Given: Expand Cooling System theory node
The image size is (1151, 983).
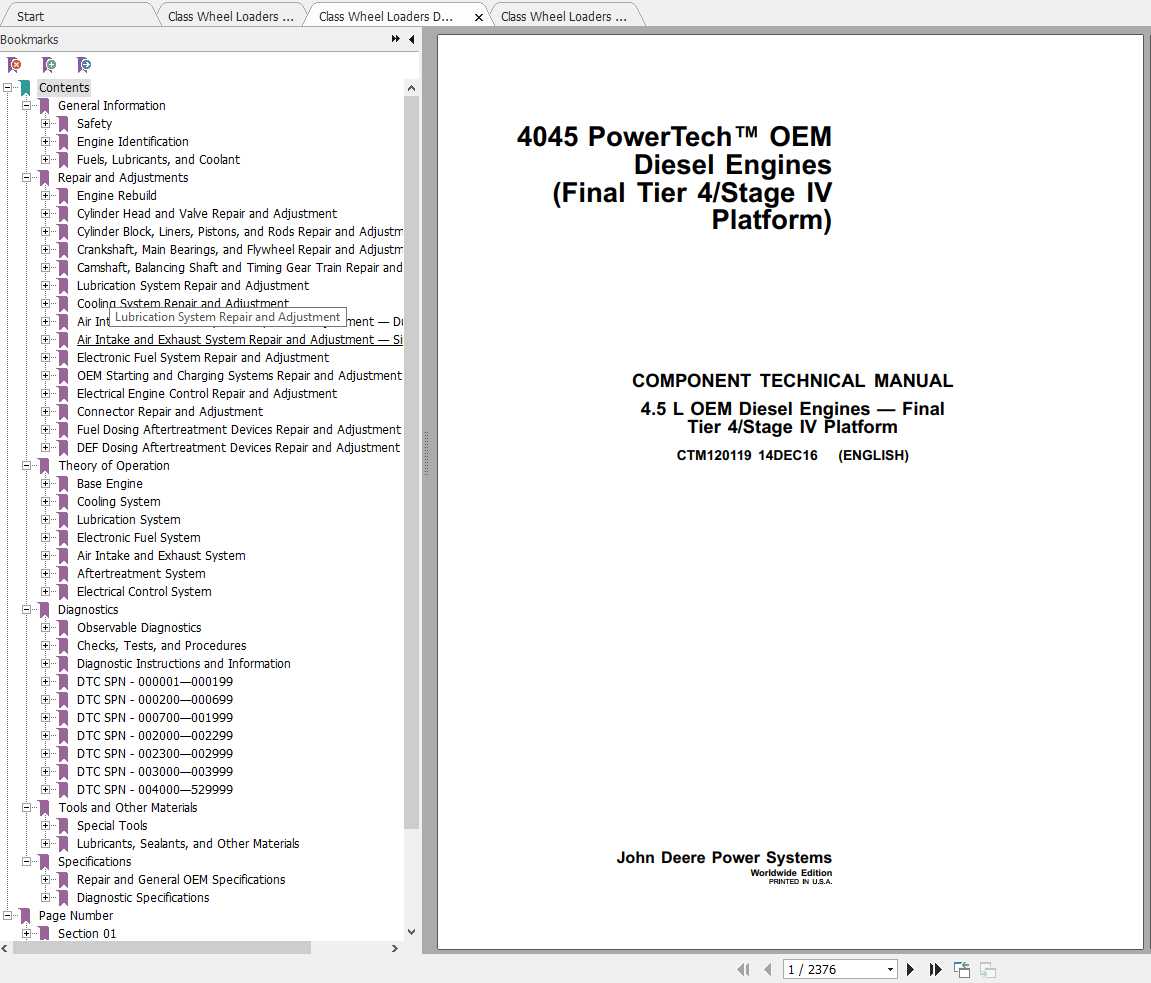Looking at the screenshot, I should point(46,502).
